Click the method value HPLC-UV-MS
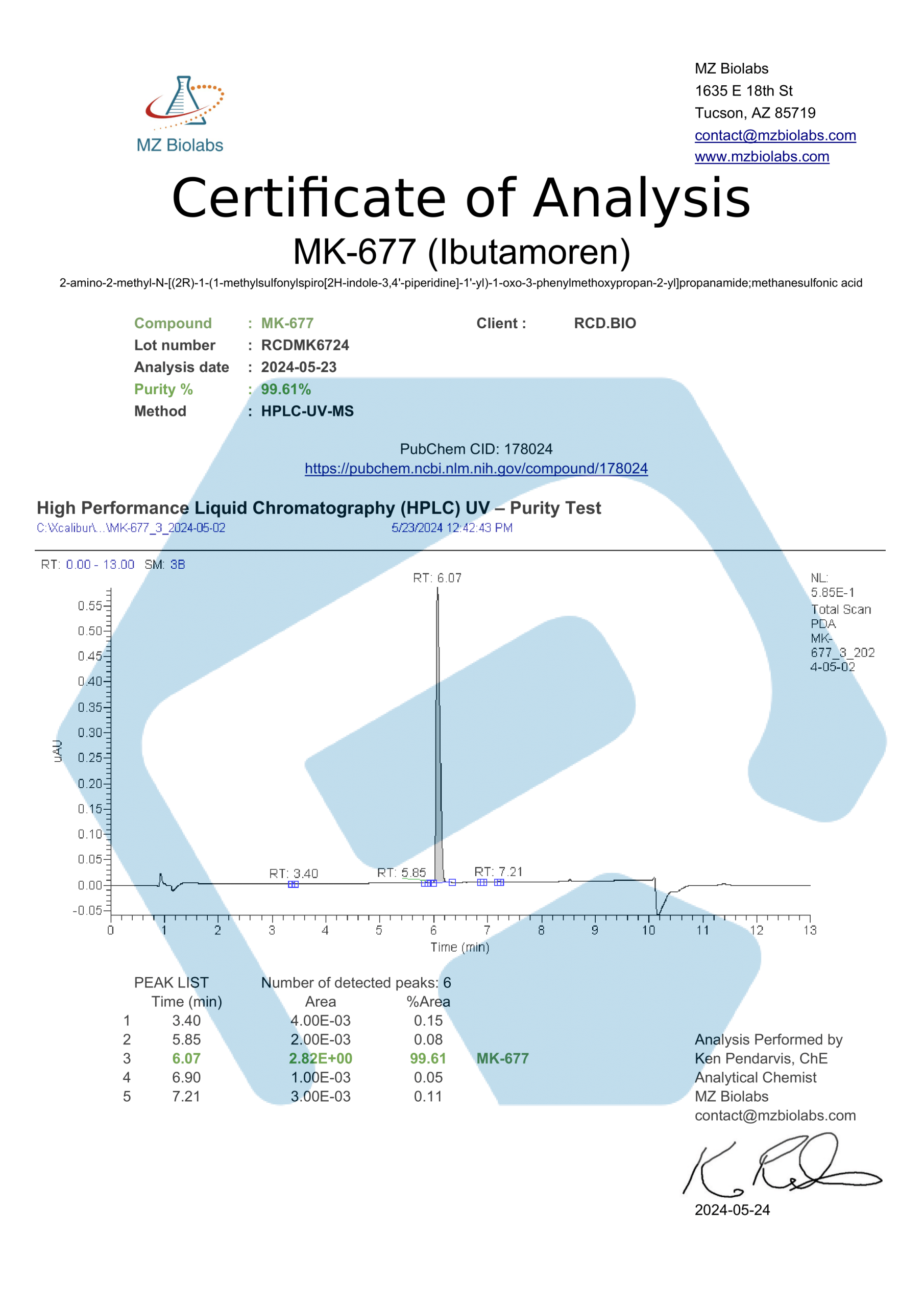The image size is (924, 1307). 307,411
